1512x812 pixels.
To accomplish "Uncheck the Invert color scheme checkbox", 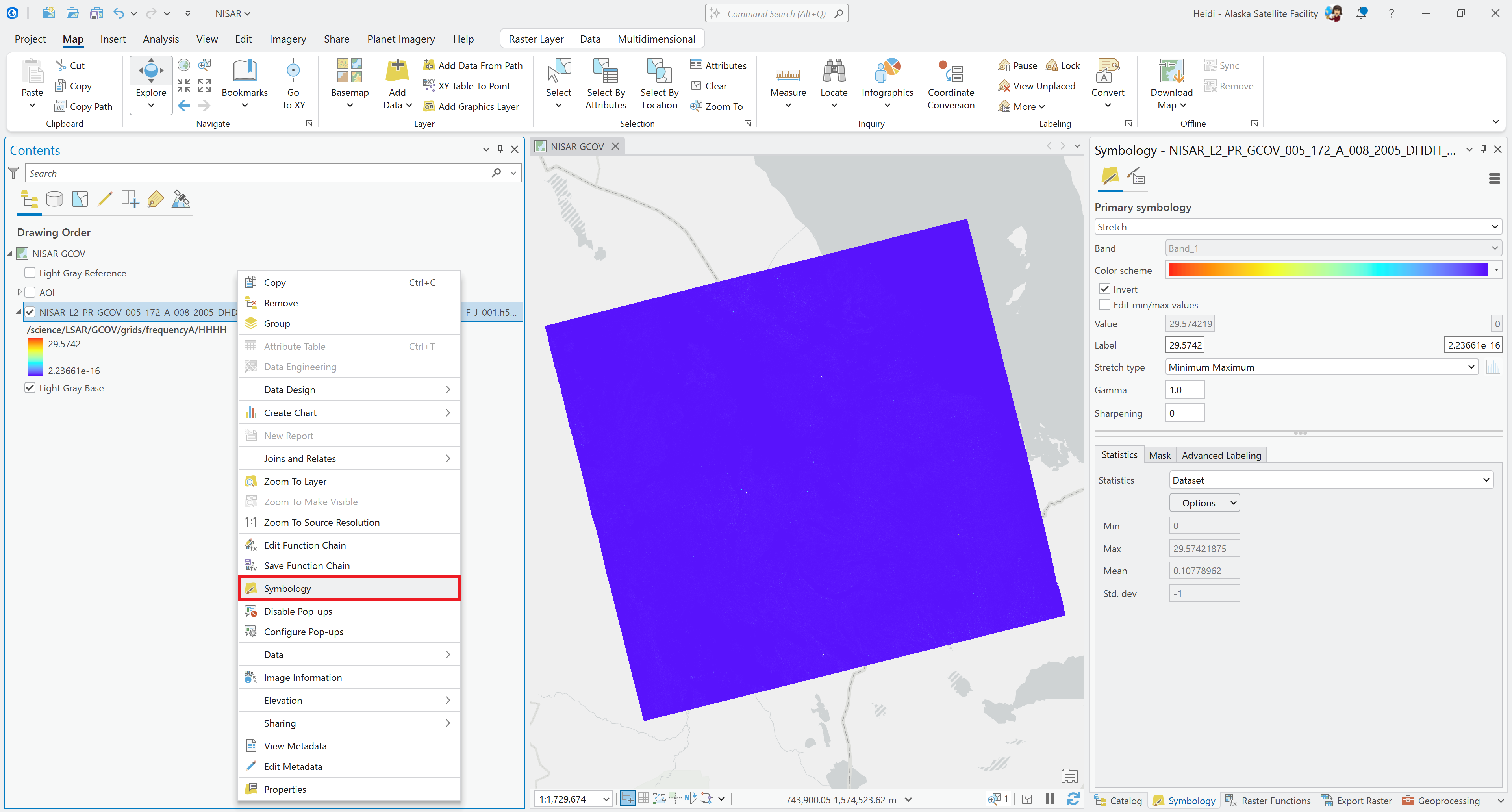I will 1105,289.
